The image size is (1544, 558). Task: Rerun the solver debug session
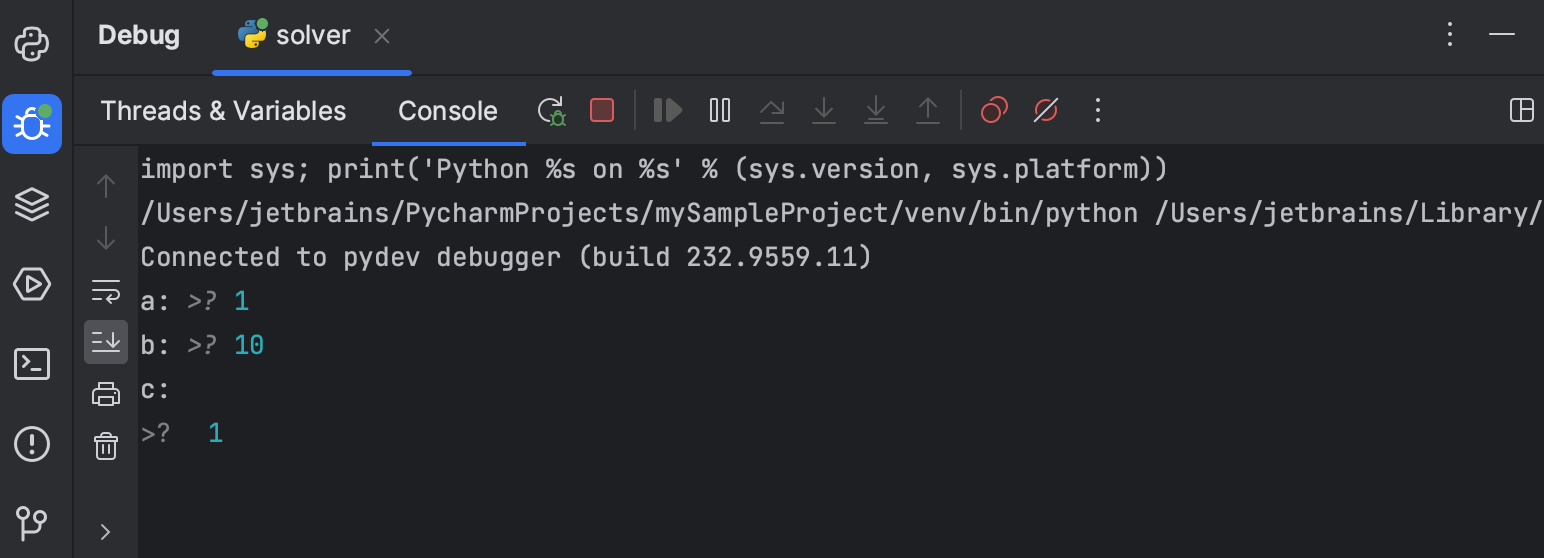tap(551, 110)
